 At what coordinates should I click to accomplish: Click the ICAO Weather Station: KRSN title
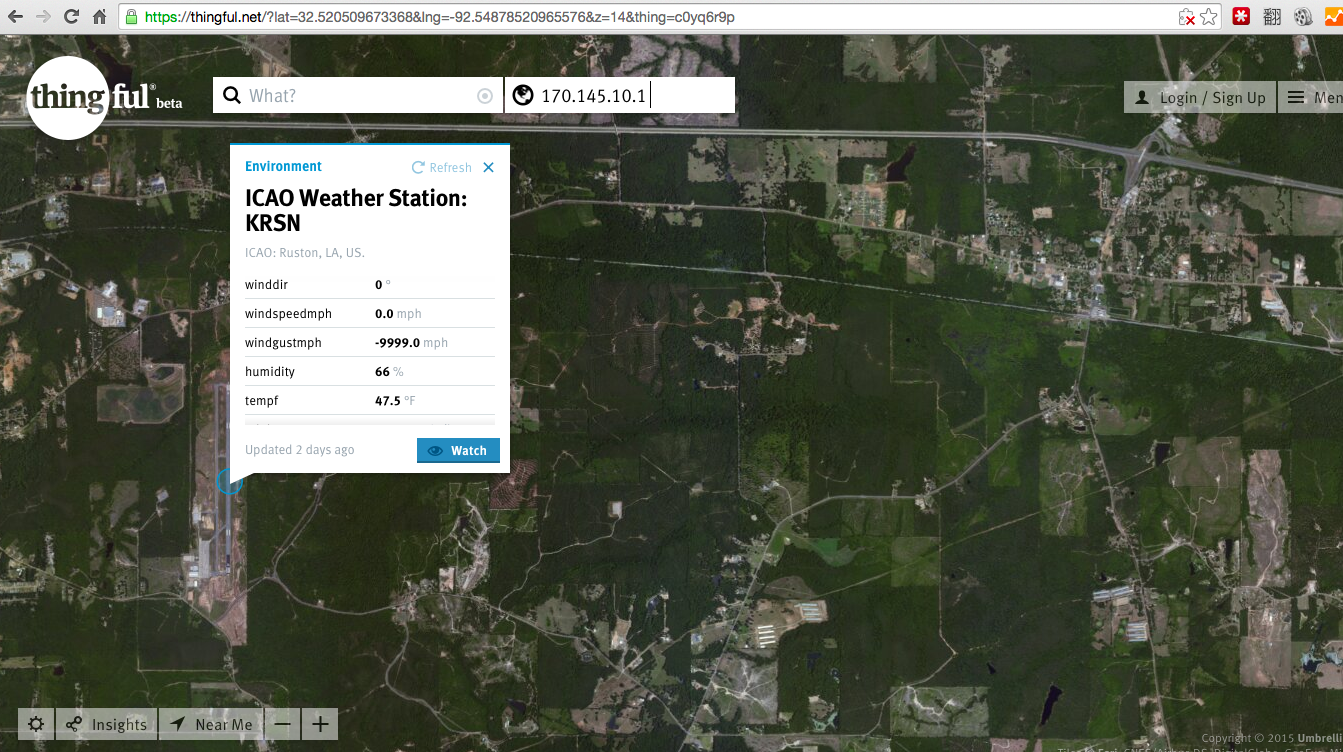point(356,210)
